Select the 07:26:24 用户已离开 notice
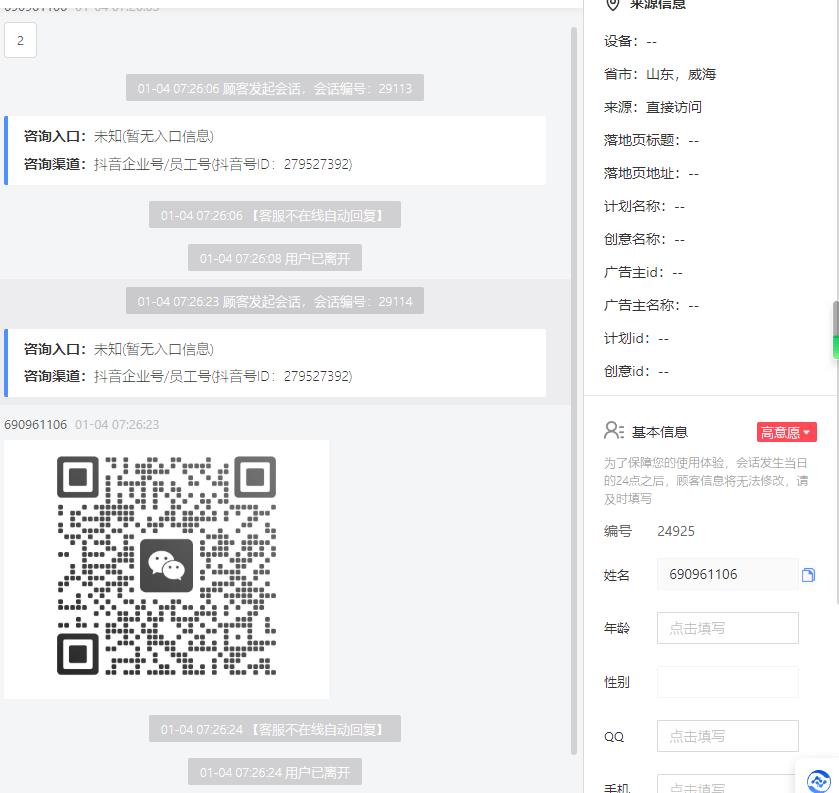 coord(274,772)
